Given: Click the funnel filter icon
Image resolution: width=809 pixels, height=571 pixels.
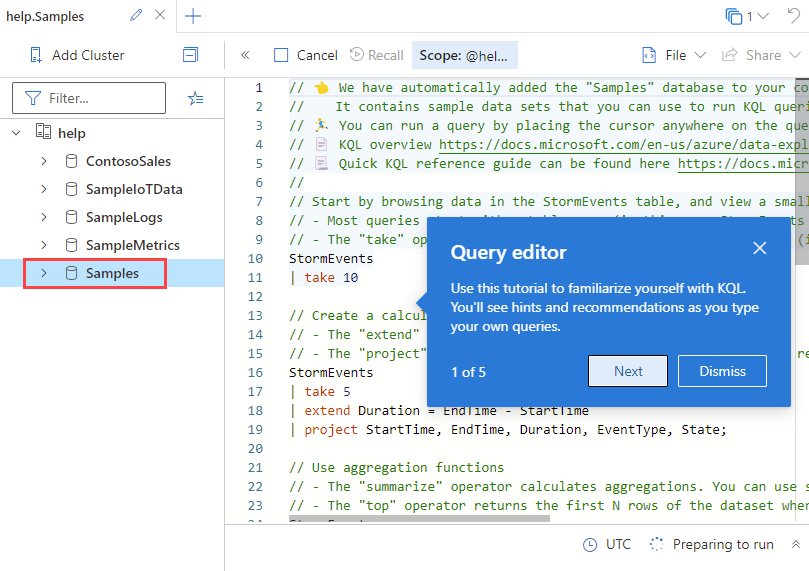Looking at the screenshot, I should click(x=33, y=98).
